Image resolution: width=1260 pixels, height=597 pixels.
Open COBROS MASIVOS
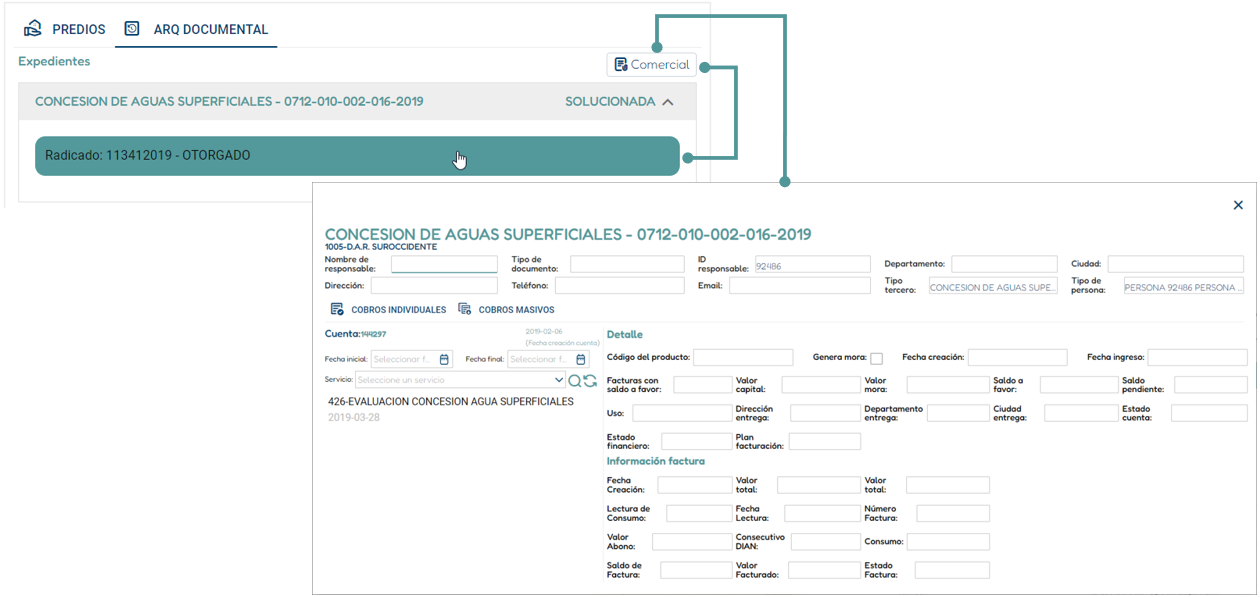(506, 310)
